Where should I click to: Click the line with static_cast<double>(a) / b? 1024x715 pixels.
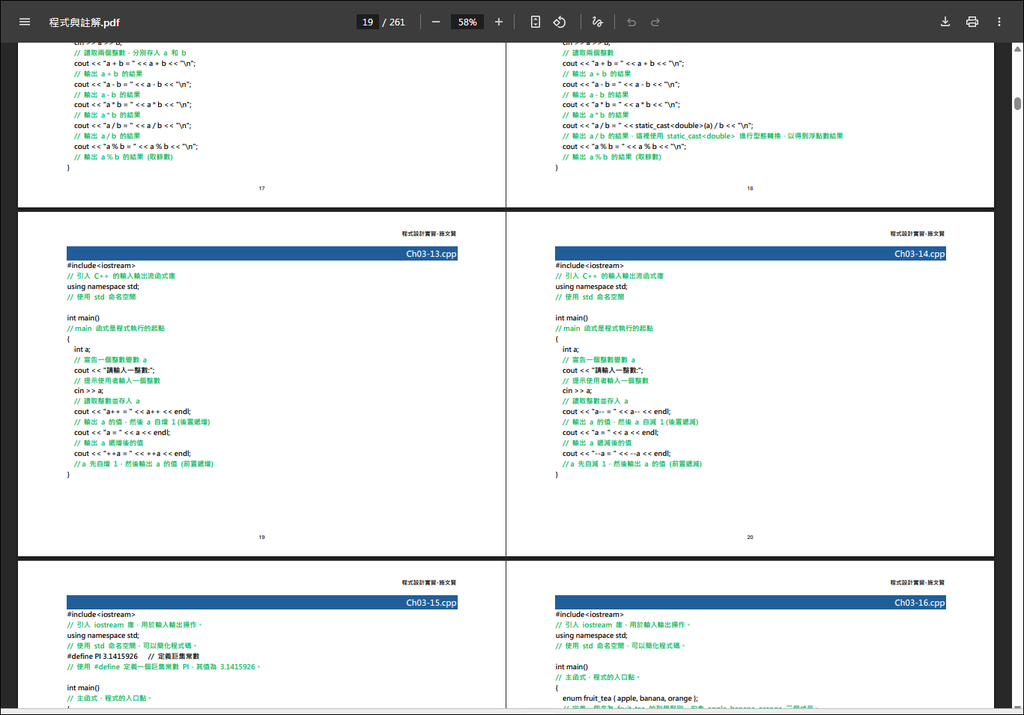click(658, 125)
